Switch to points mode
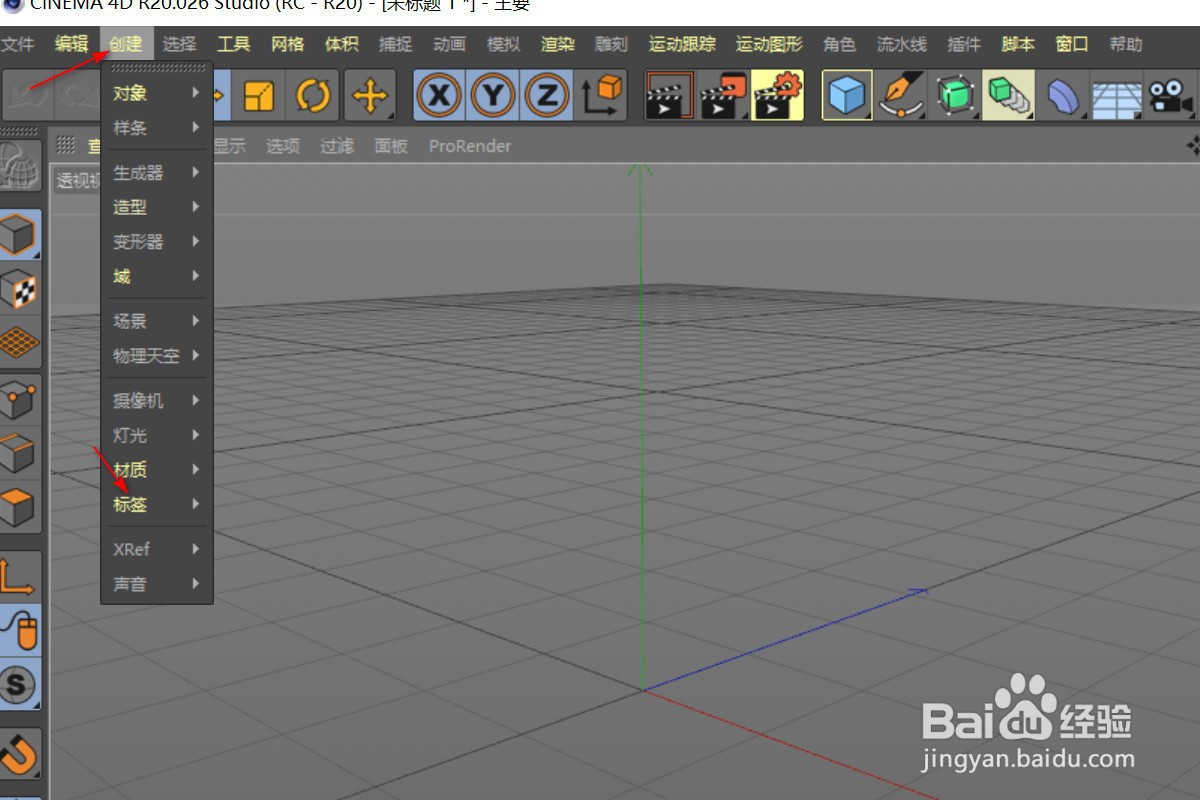1200x800 pixels. click(19, 401)
